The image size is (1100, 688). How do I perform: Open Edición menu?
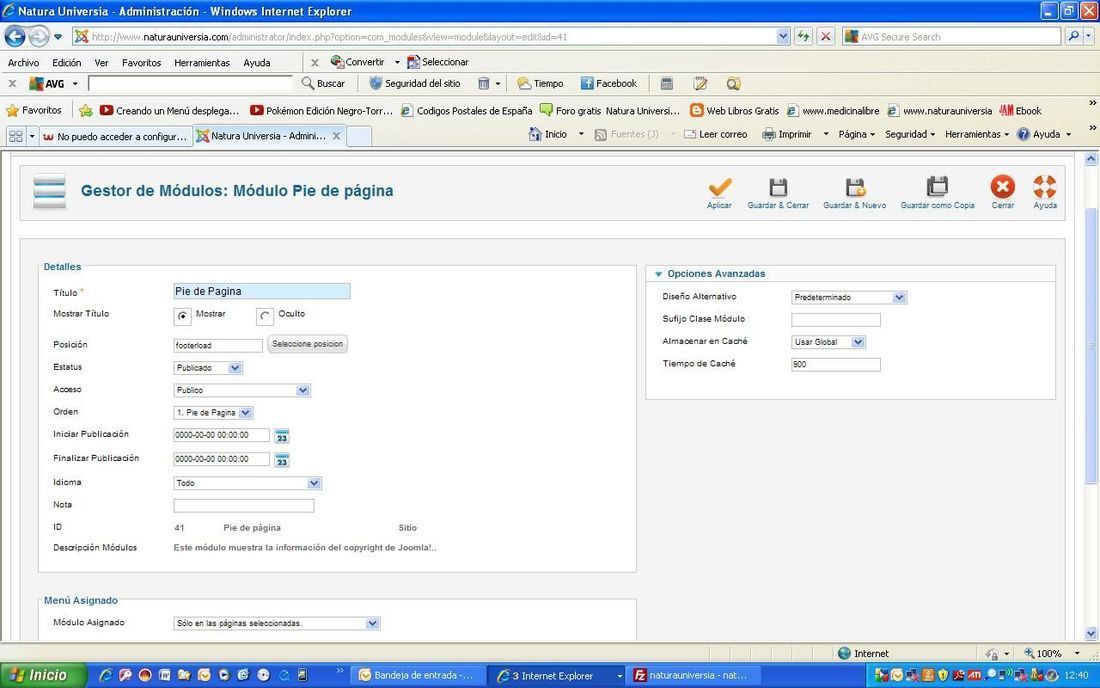[67, 62]
